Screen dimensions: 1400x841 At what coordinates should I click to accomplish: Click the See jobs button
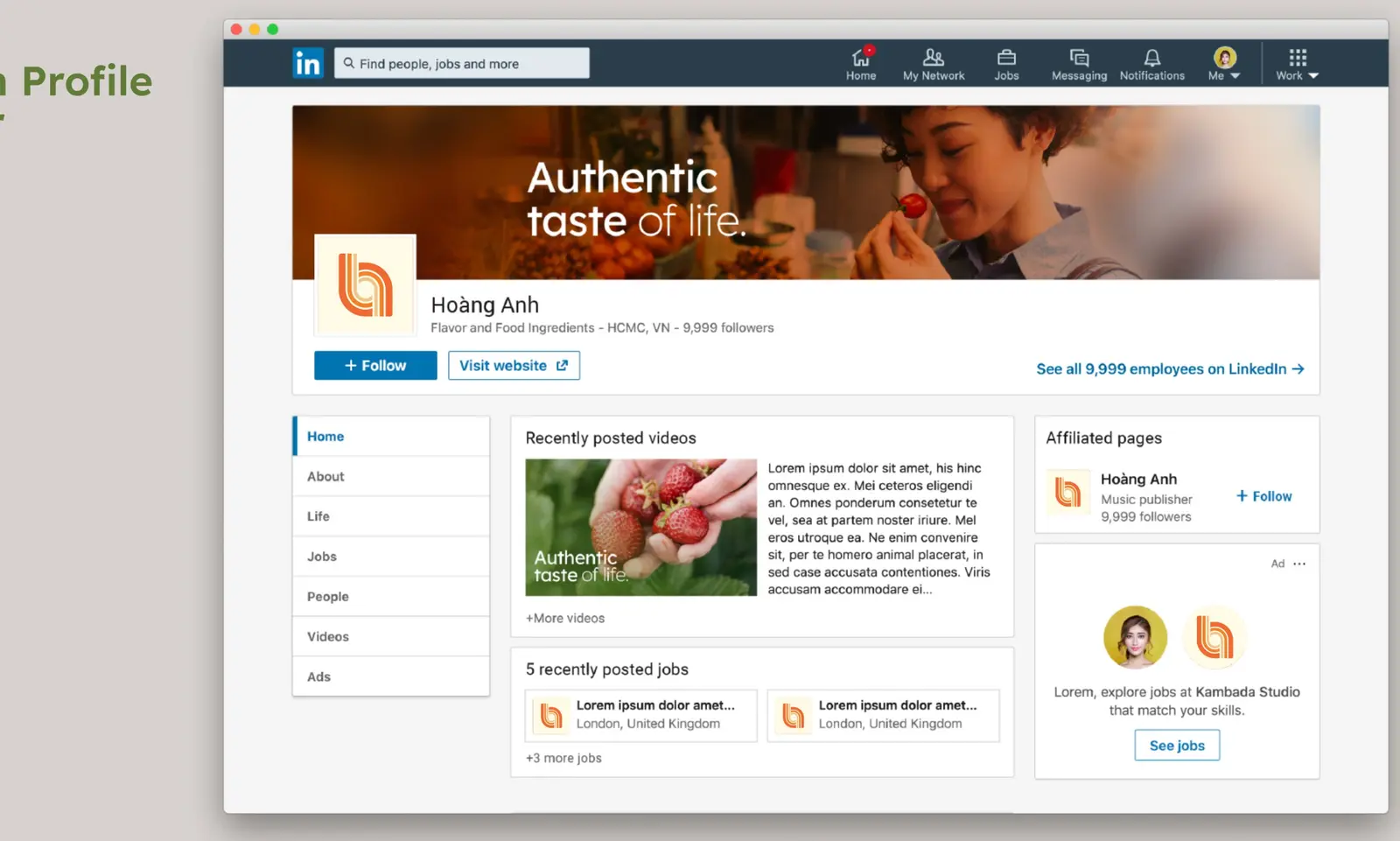coord(1177,746)
